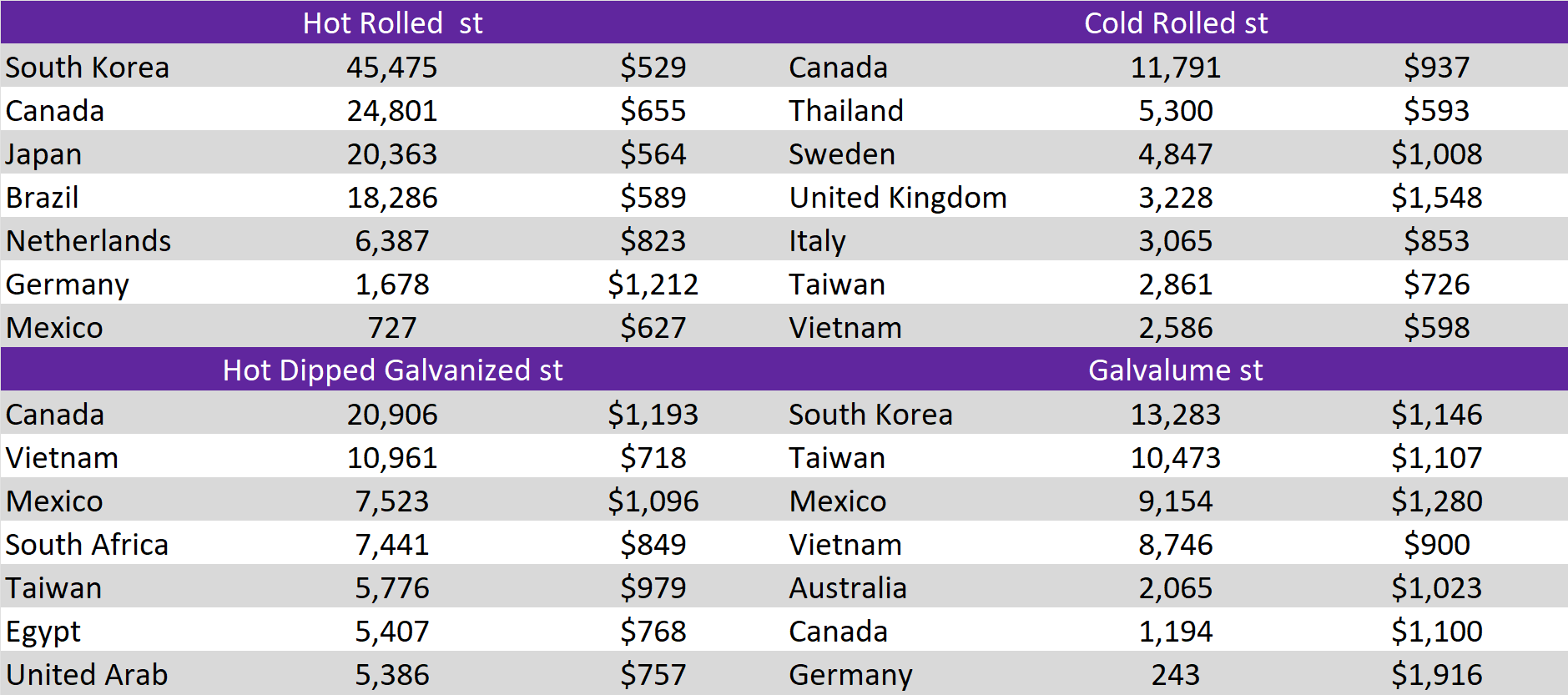Image resolution: width=1568 pixels, height=695 pixels.
Task: Click the South Africa row label
Action: pos(87,545)
